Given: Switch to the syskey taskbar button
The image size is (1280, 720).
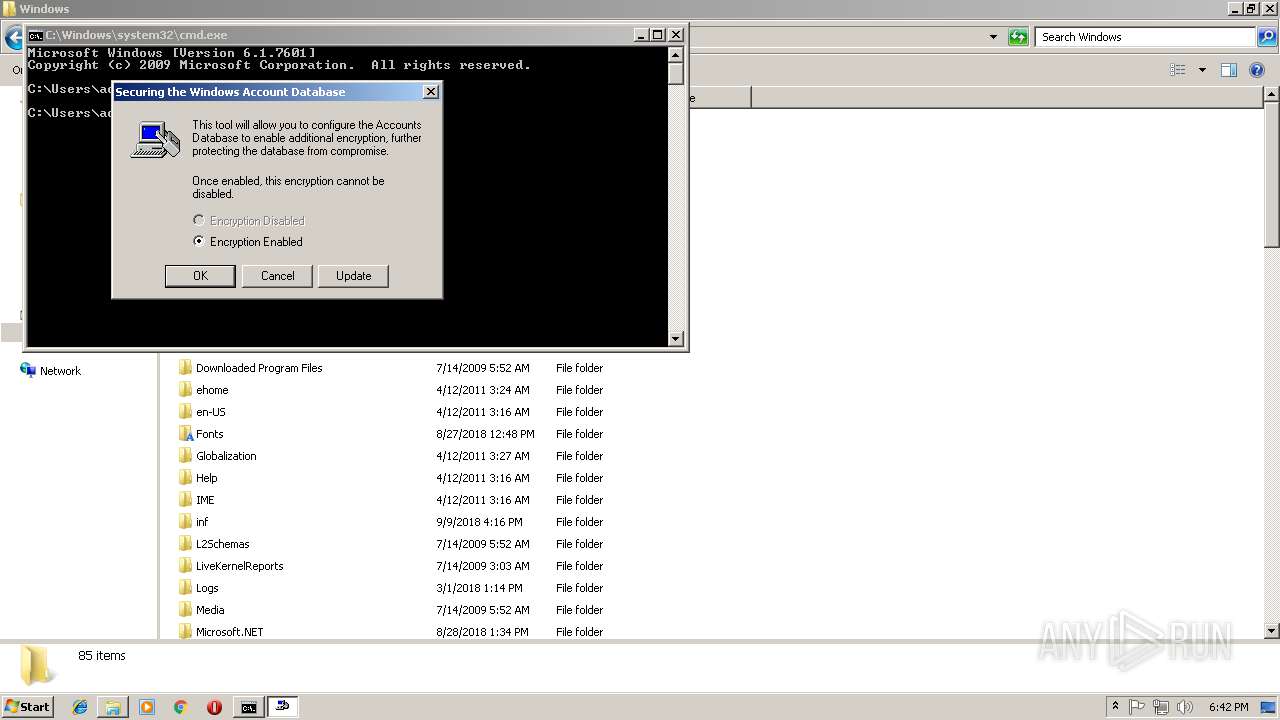Looking at the screenshot, I should pyautogui.click(x=283, y=707).
